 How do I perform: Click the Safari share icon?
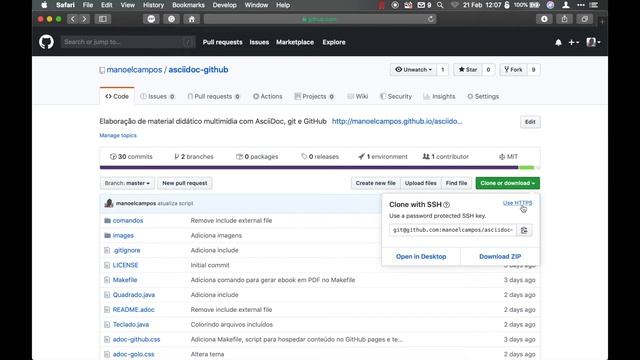(564, 19)
